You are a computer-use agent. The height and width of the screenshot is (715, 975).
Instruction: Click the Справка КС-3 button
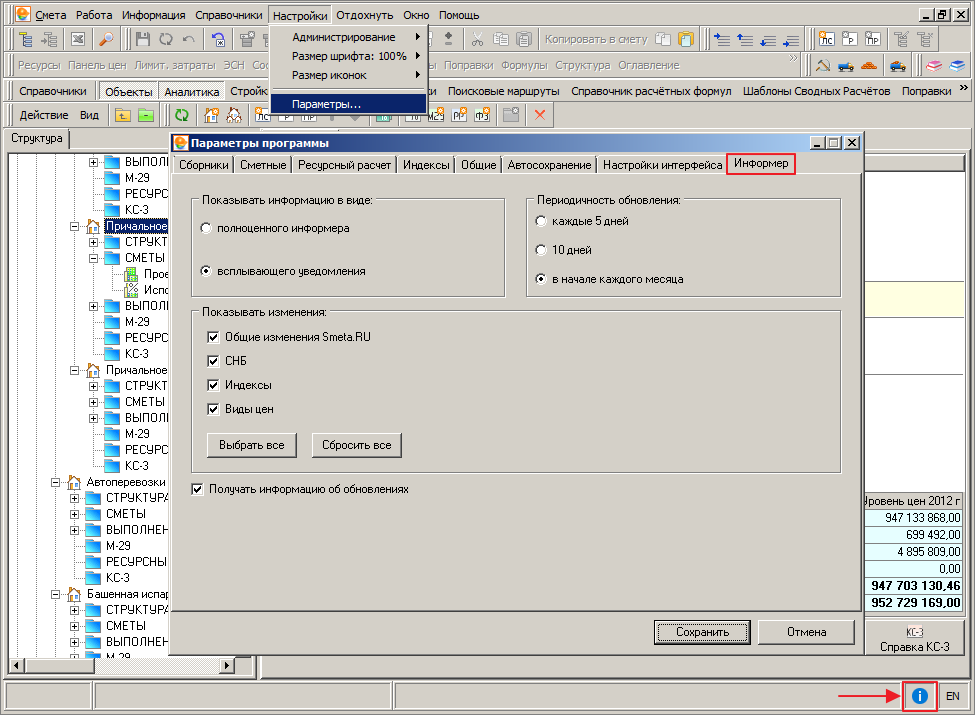tap(914, 639)
